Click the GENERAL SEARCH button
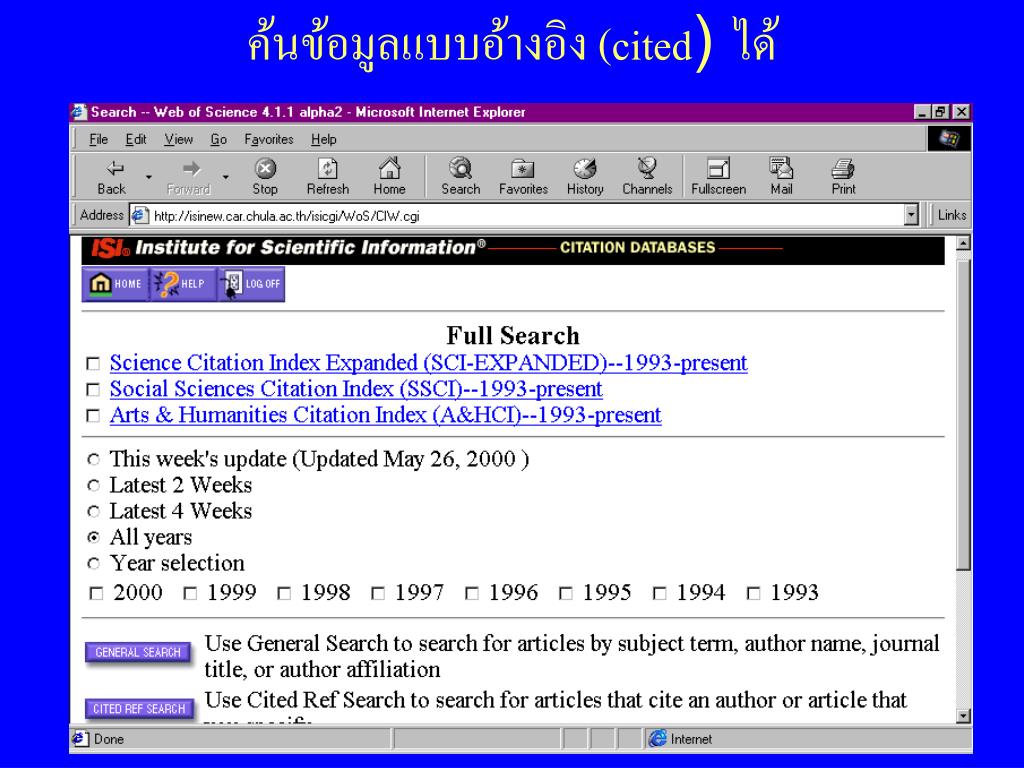Screen dimensions: 1024x768 (138, 652)
